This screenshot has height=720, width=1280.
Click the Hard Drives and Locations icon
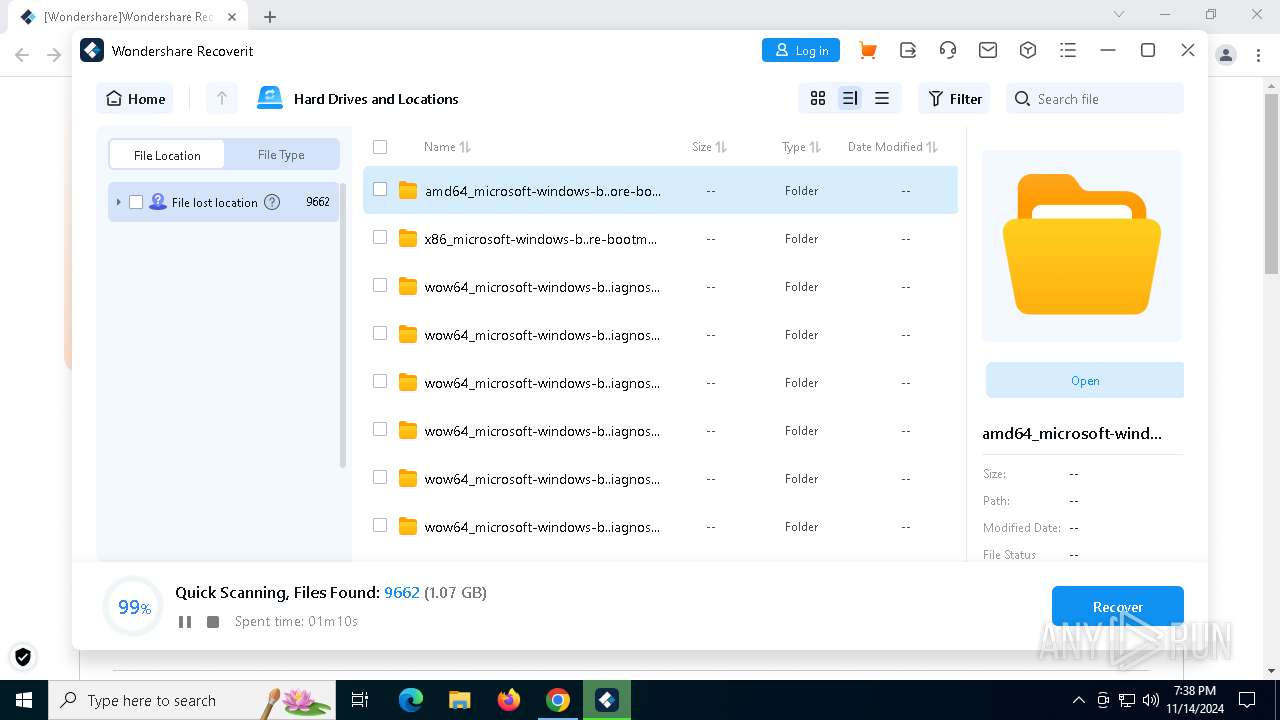click(x=270, y=98)
